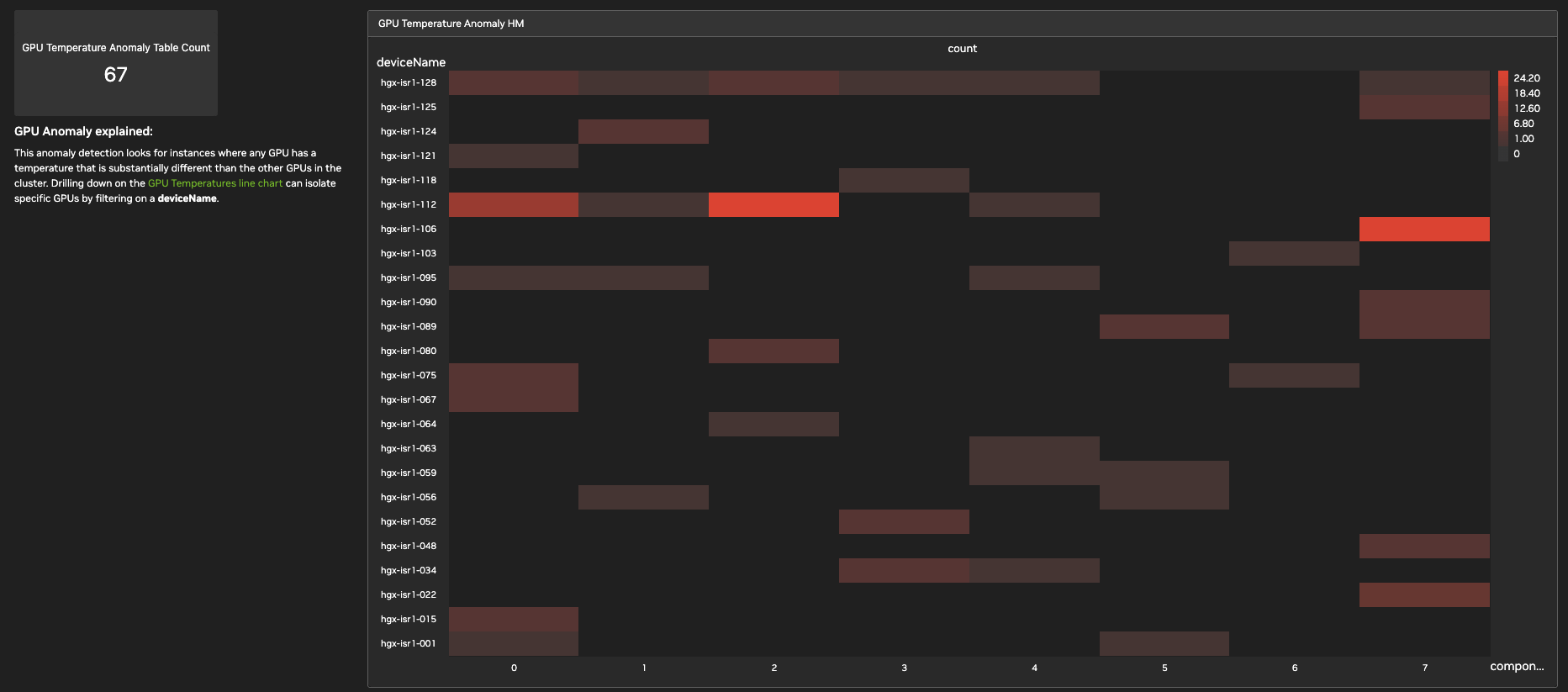Click device label hgx-isr1-112
Screen dimensions: 1568x692
click(x=409, y=204)
